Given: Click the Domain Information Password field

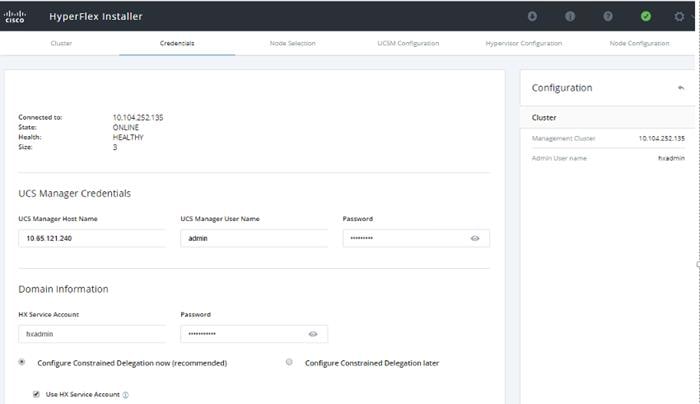Looking at the screenshot, I should 254,334.
